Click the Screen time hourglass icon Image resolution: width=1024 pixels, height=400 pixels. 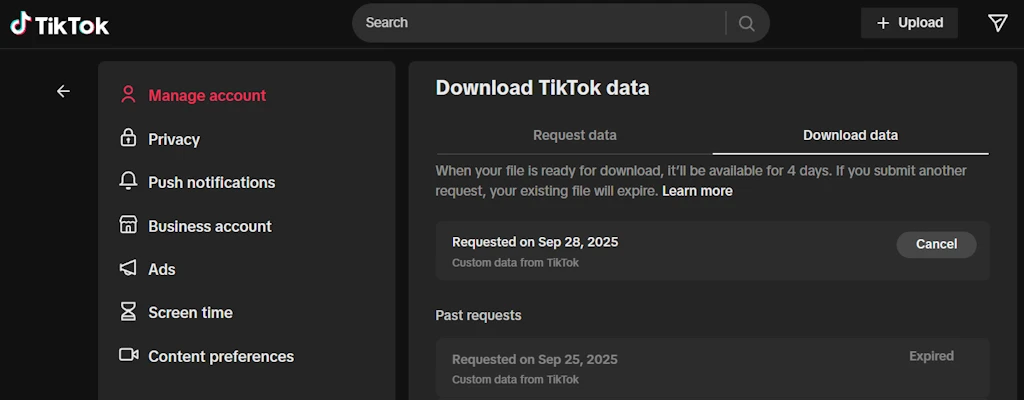[x=128, y=312]
